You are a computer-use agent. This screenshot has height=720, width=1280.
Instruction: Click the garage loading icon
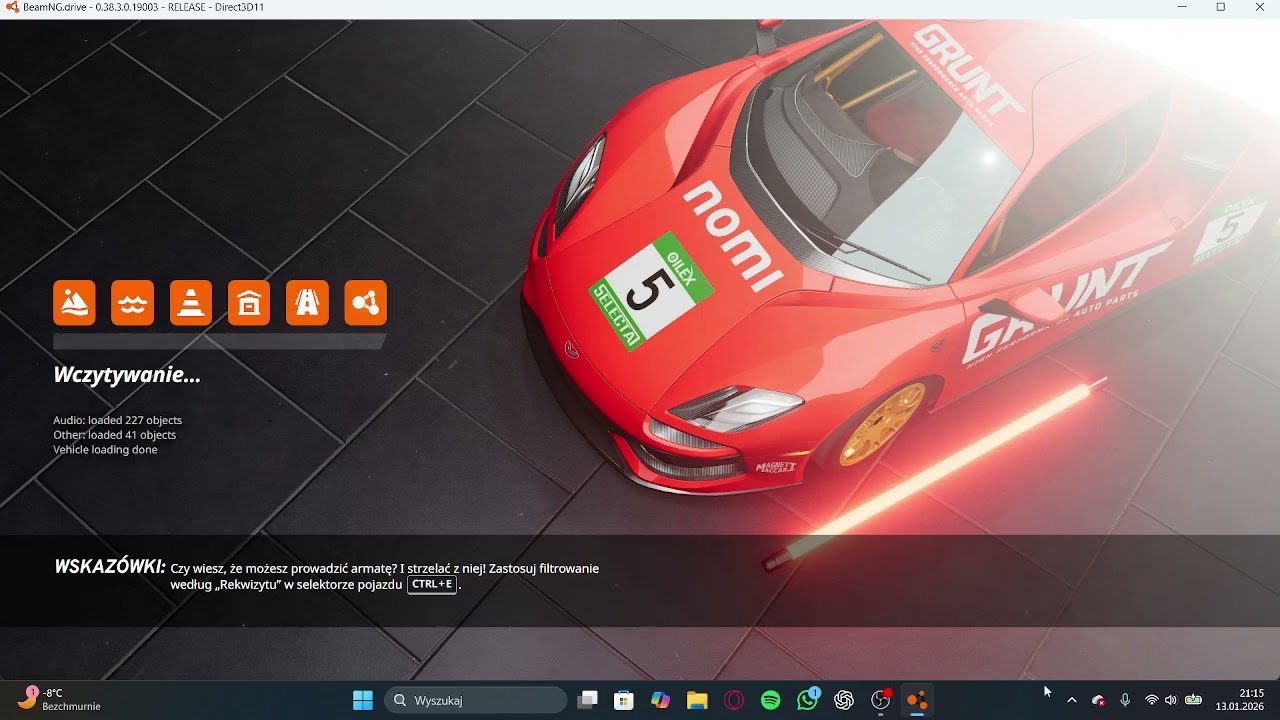pos(249,303)
